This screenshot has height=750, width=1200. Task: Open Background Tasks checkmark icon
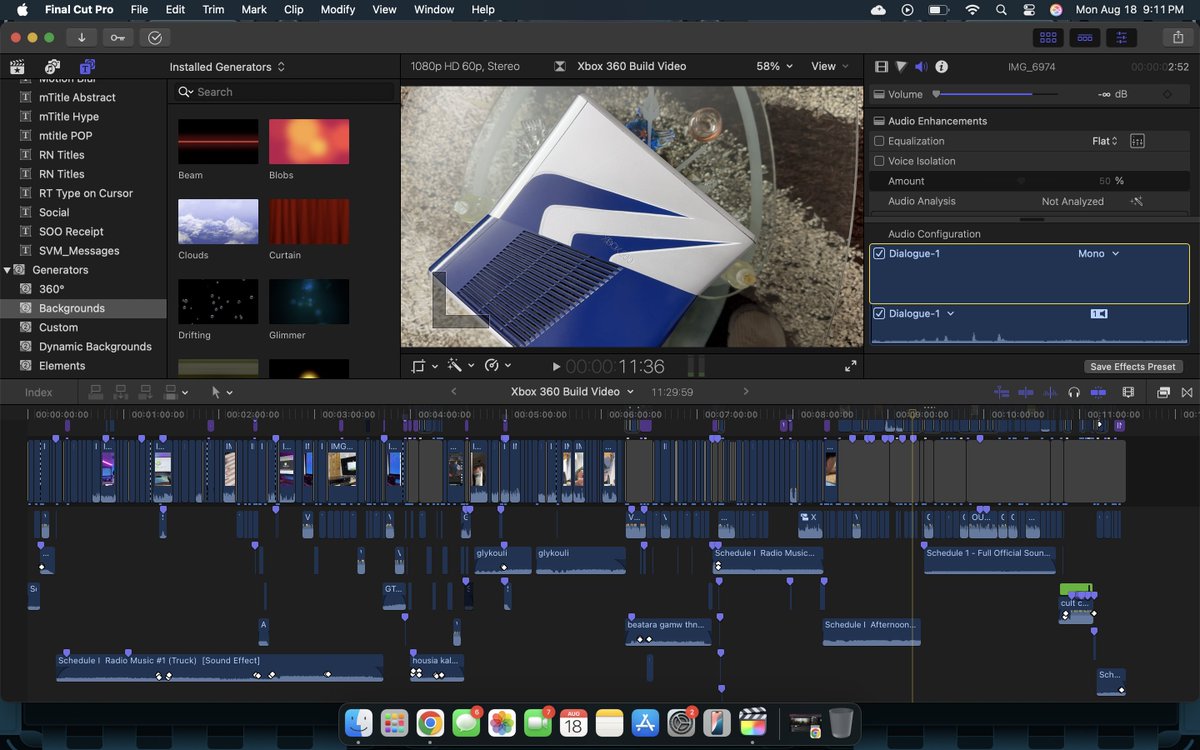click(154, 37)
